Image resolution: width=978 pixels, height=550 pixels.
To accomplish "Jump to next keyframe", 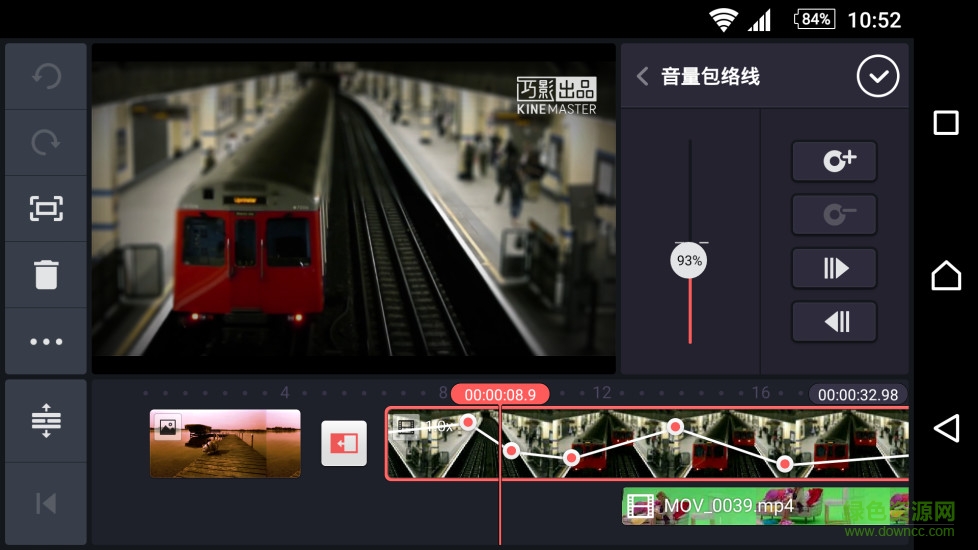I will click(834, 268).
